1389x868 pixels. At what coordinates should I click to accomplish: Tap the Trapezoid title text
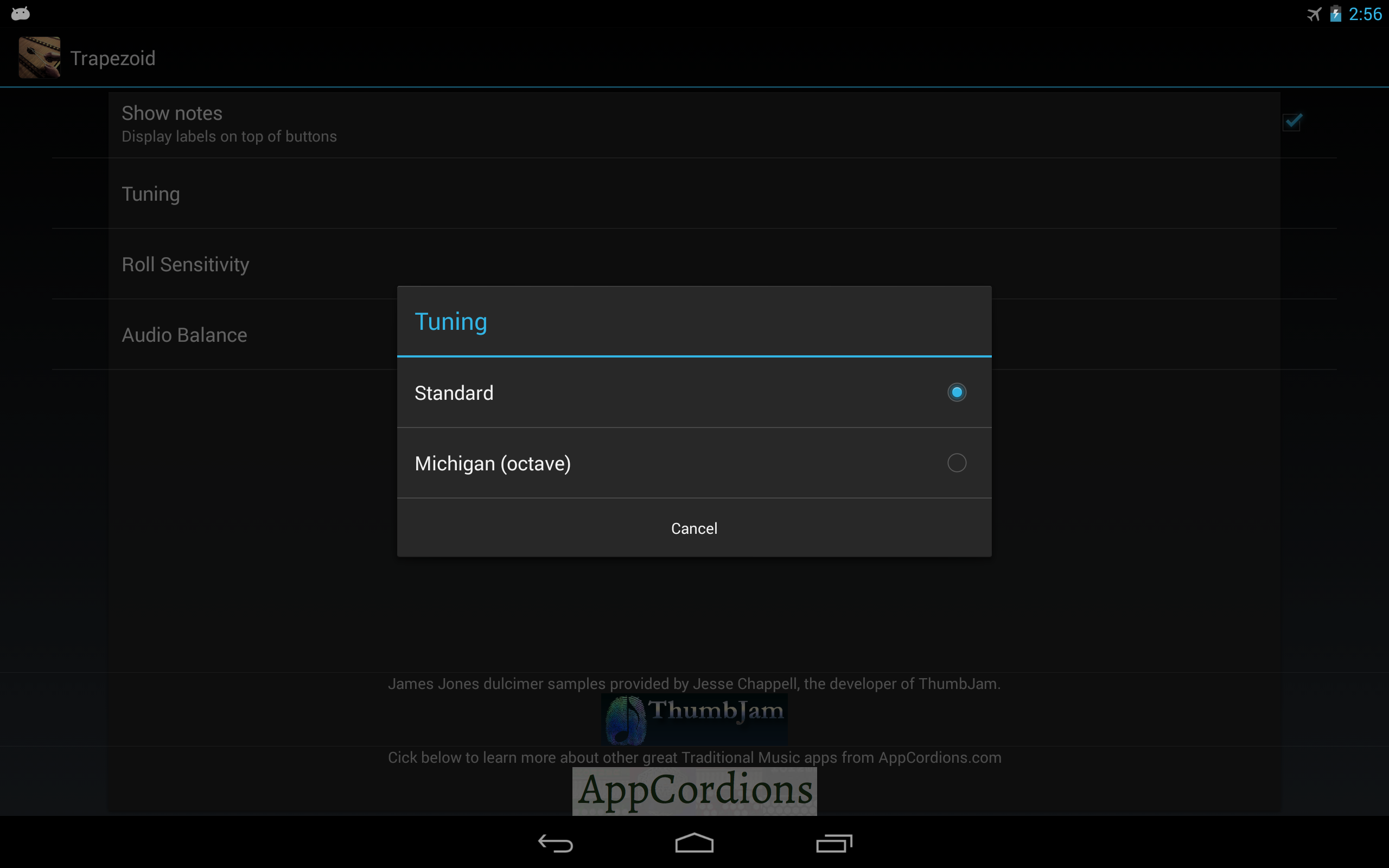(x=112, y=58)
